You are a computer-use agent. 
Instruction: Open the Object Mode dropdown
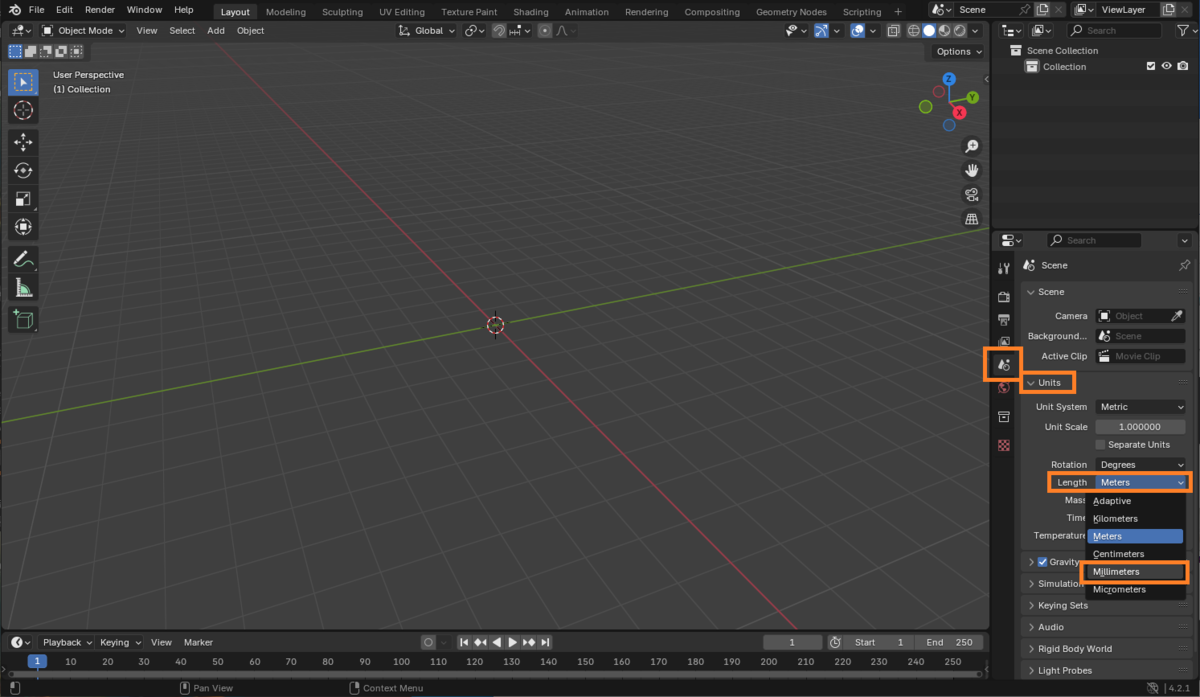pos(84,31)
